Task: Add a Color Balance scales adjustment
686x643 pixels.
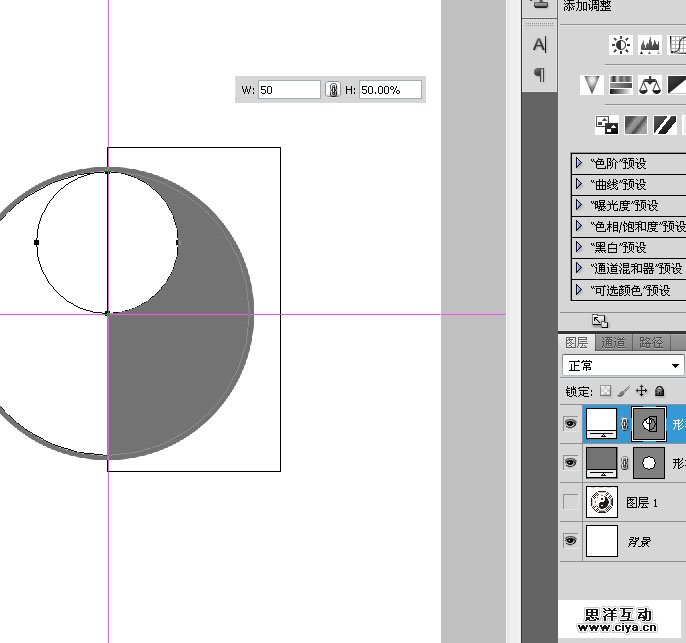Action: 650,85
